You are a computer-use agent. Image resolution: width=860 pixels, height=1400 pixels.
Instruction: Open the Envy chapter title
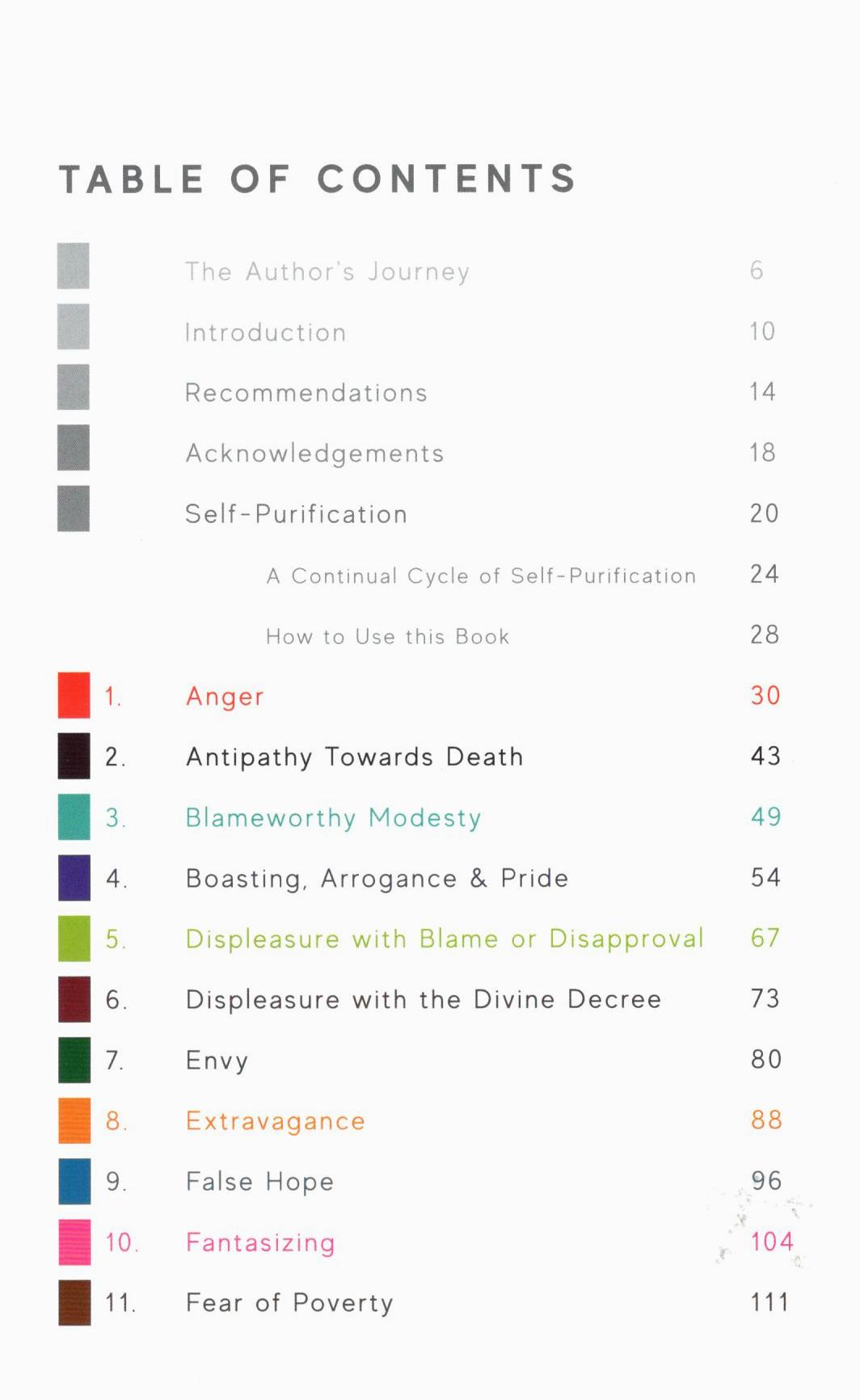tap(217, 1060)
